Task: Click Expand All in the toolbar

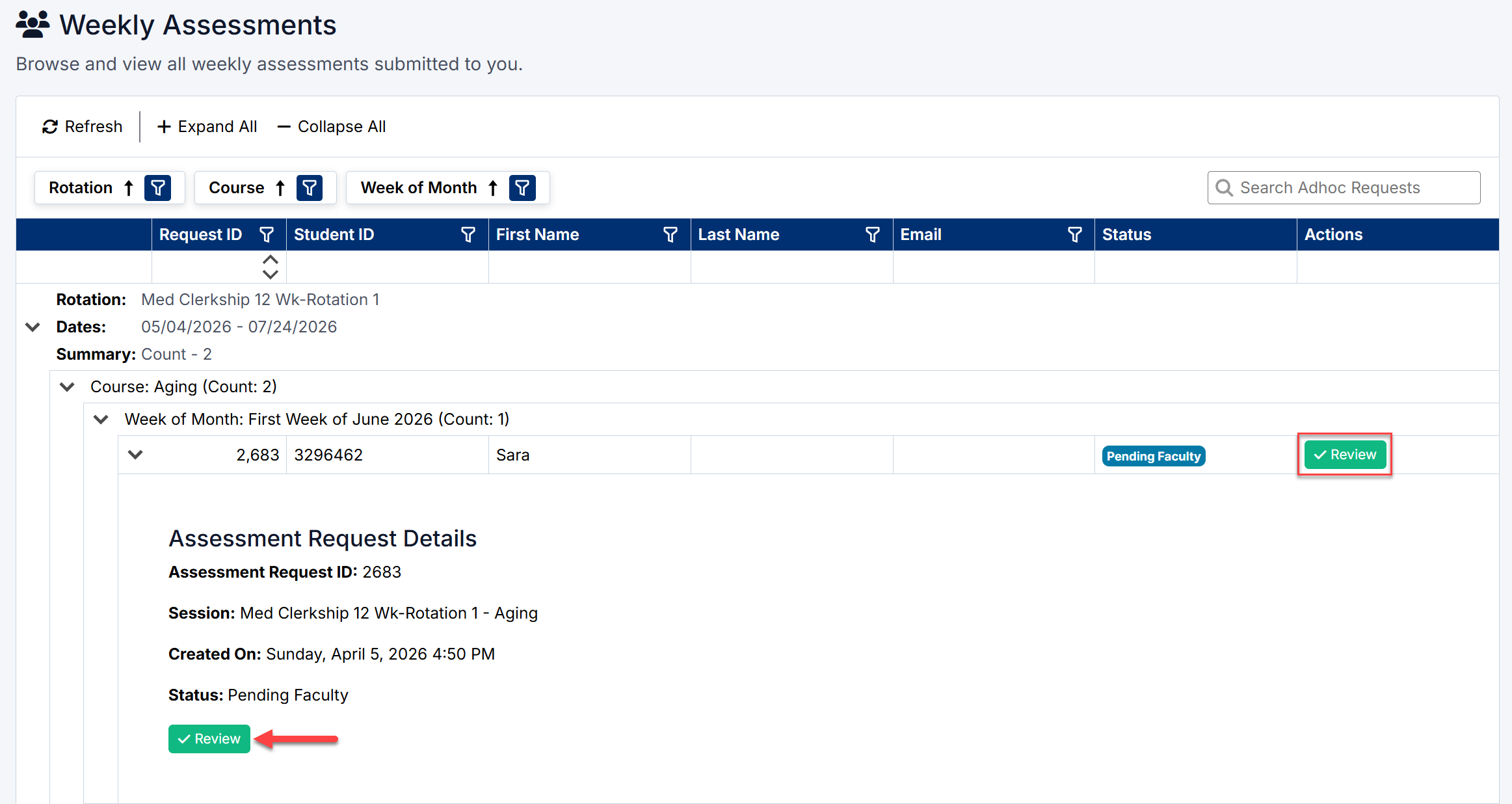Action: click(207, 127)
